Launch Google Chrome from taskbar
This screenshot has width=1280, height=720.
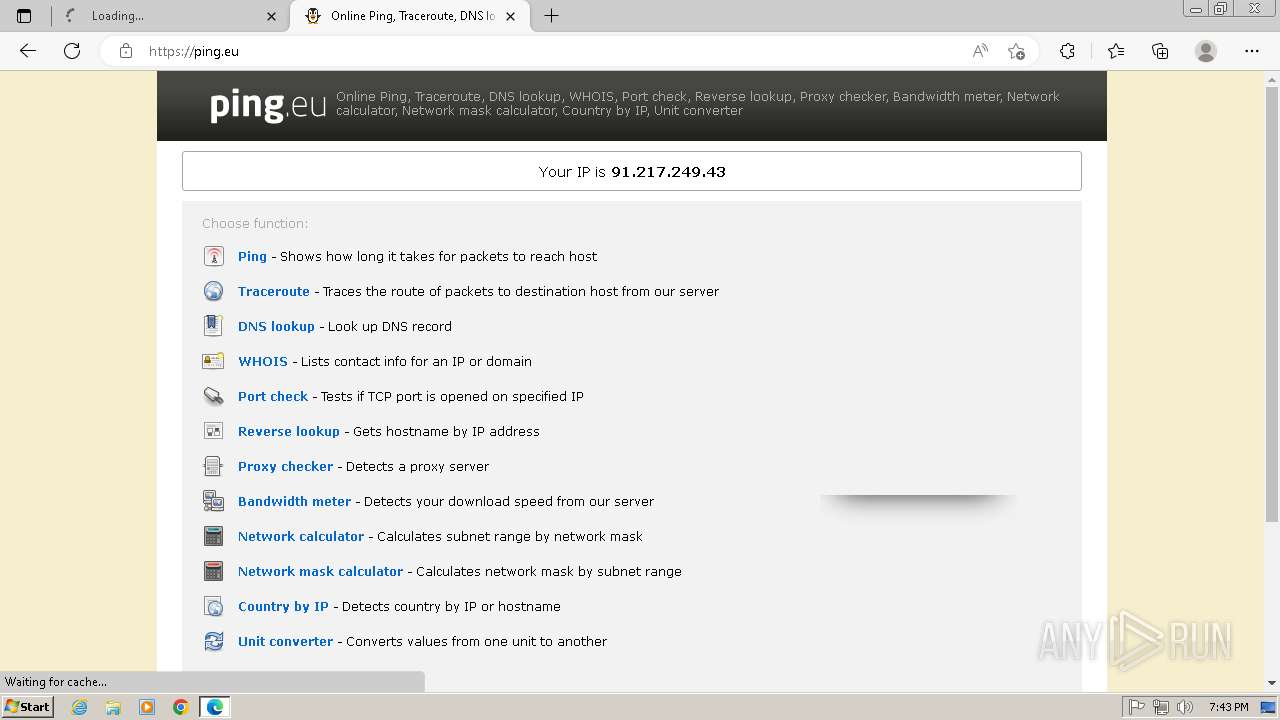click(x=181, y=707)
